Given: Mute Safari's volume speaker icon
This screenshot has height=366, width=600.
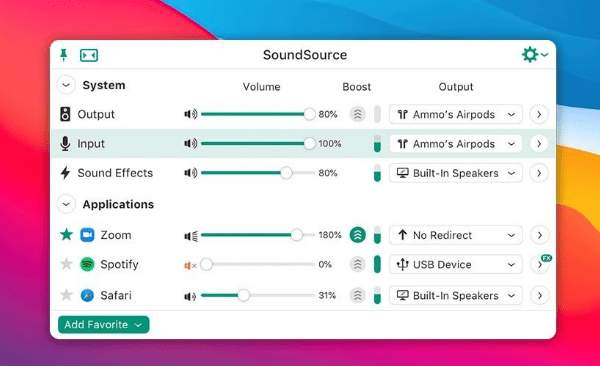Looking at the screenshot, I should (x=190, y=296).
